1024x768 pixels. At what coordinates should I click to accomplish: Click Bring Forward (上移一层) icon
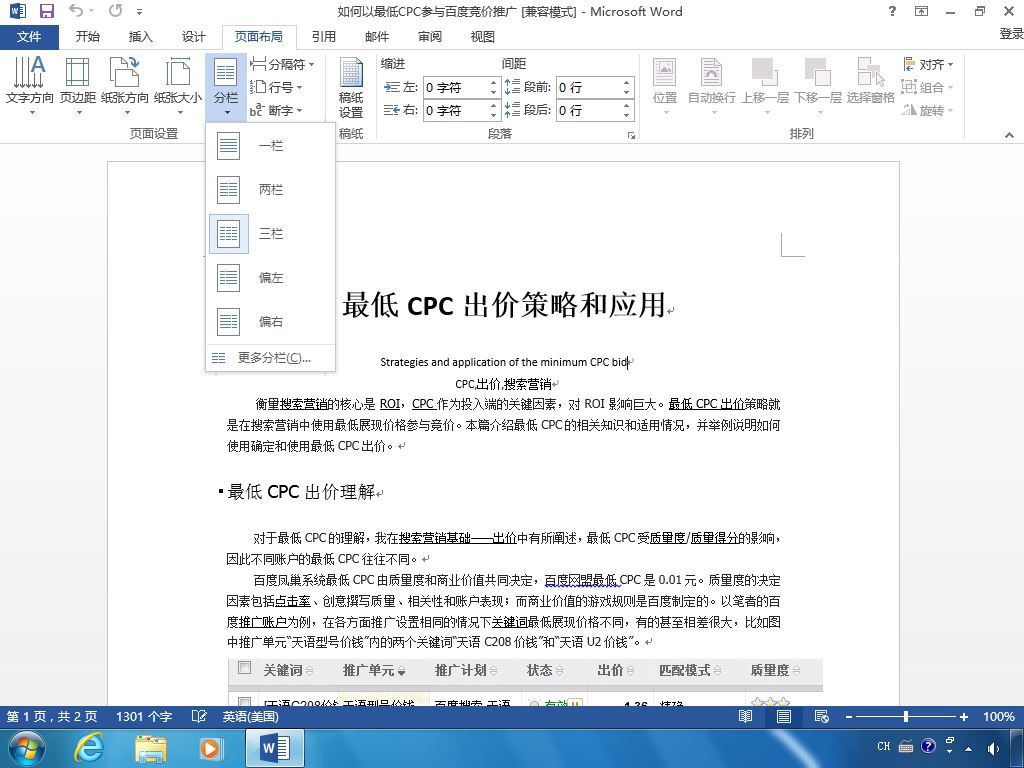(x=765, y=86)
